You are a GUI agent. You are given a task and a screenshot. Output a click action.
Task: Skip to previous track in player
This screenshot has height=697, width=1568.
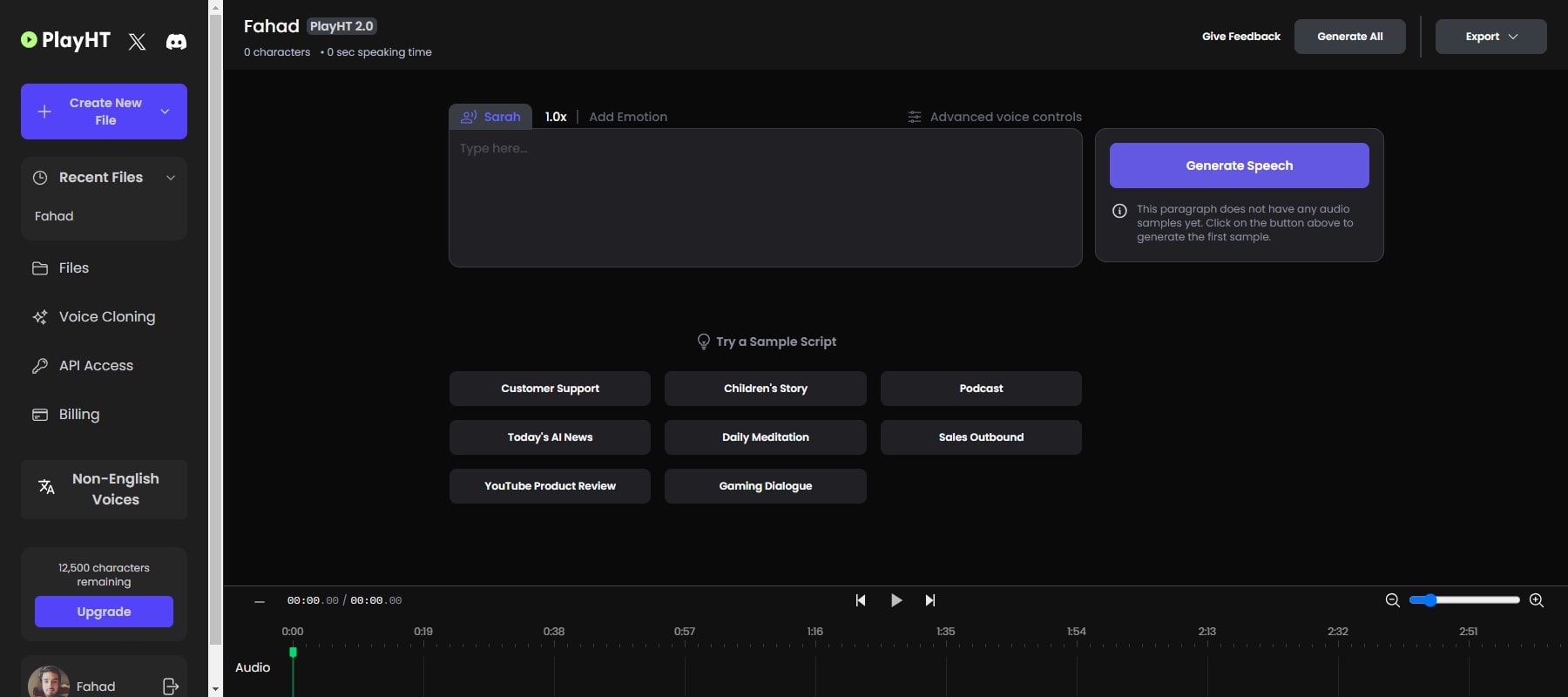pos(861,600)
